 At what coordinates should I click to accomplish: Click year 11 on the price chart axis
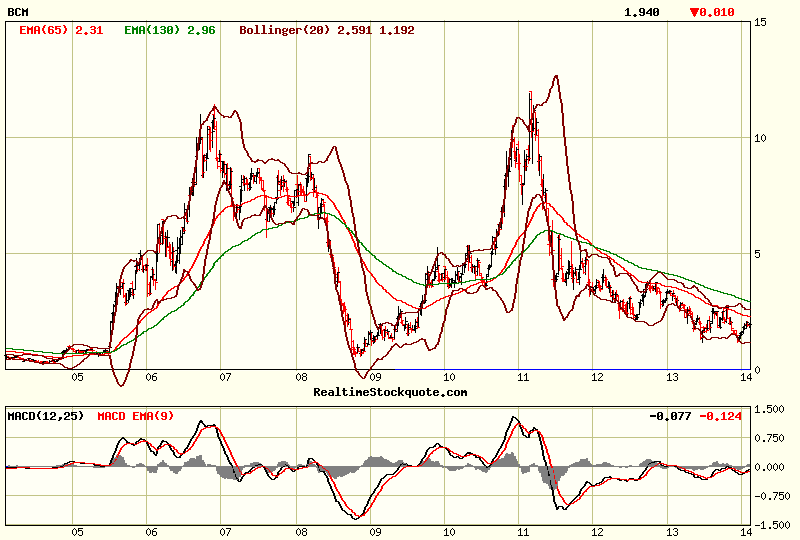tap(523, 378)
